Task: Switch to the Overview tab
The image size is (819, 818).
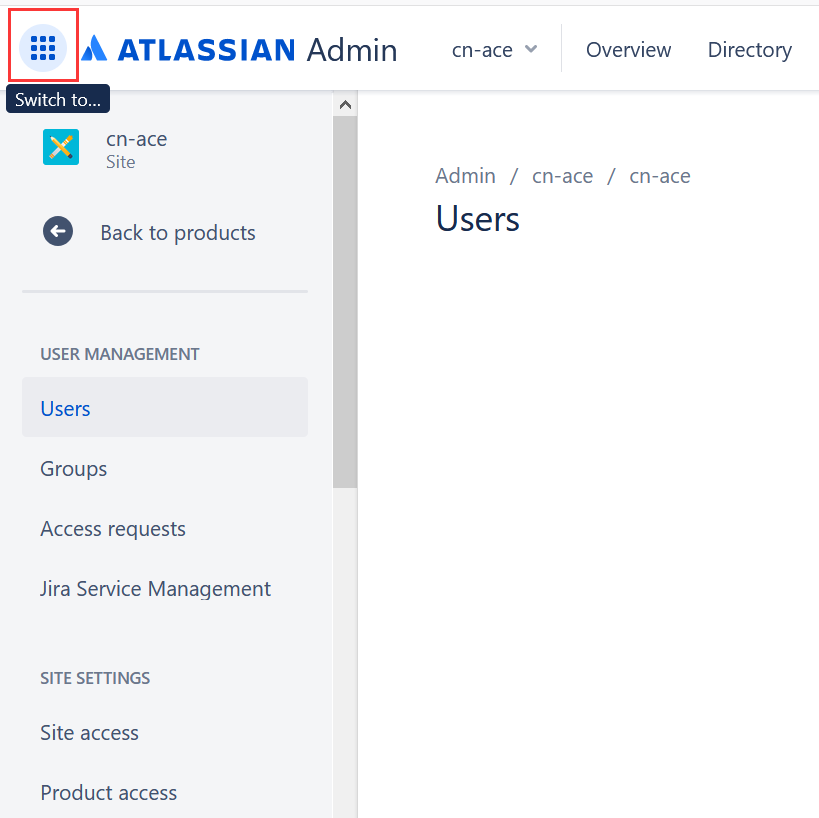Action: tap(628, 49)
